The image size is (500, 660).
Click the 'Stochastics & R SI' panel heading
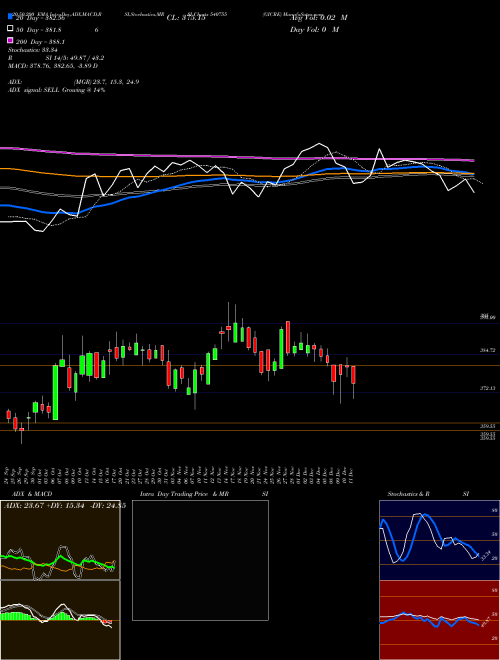pos(428,494)
